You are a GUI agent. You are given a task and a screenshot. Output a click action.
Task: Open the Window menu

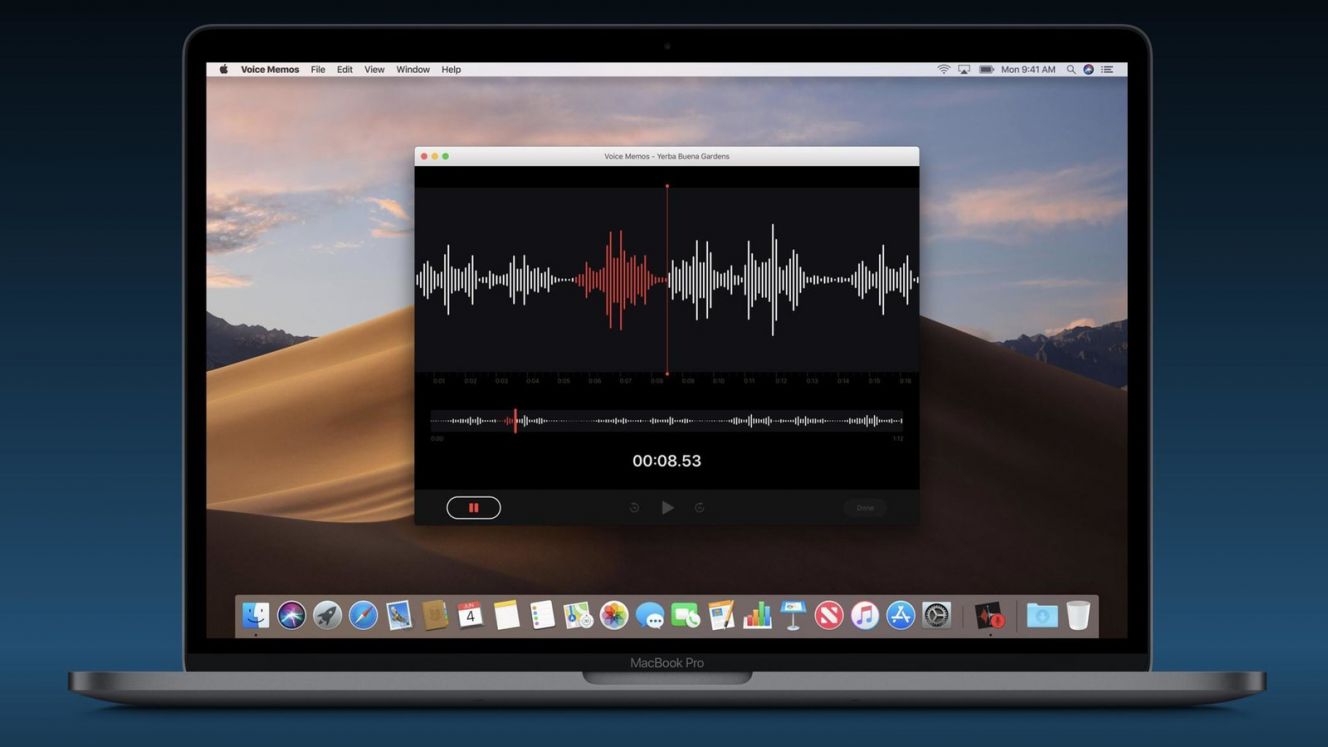point(413,69)
